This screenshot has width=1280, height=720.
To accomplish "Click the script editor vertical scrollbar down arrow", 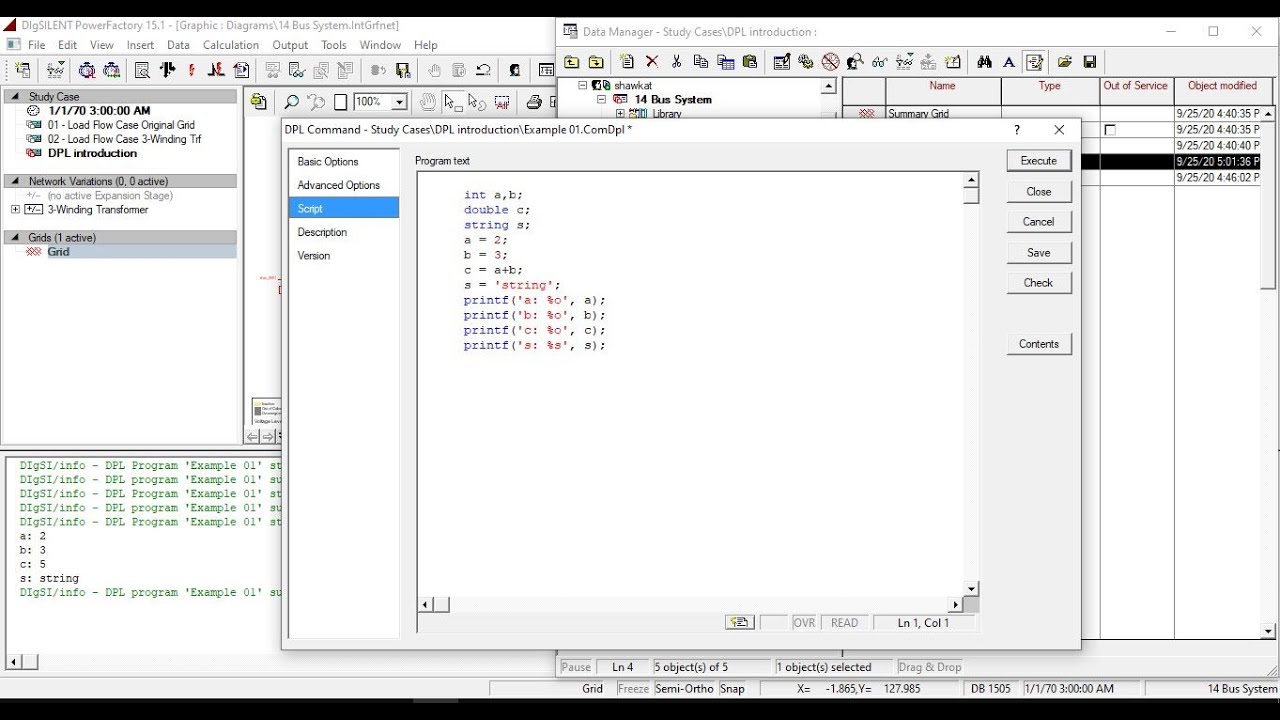I will click(971, 588).
